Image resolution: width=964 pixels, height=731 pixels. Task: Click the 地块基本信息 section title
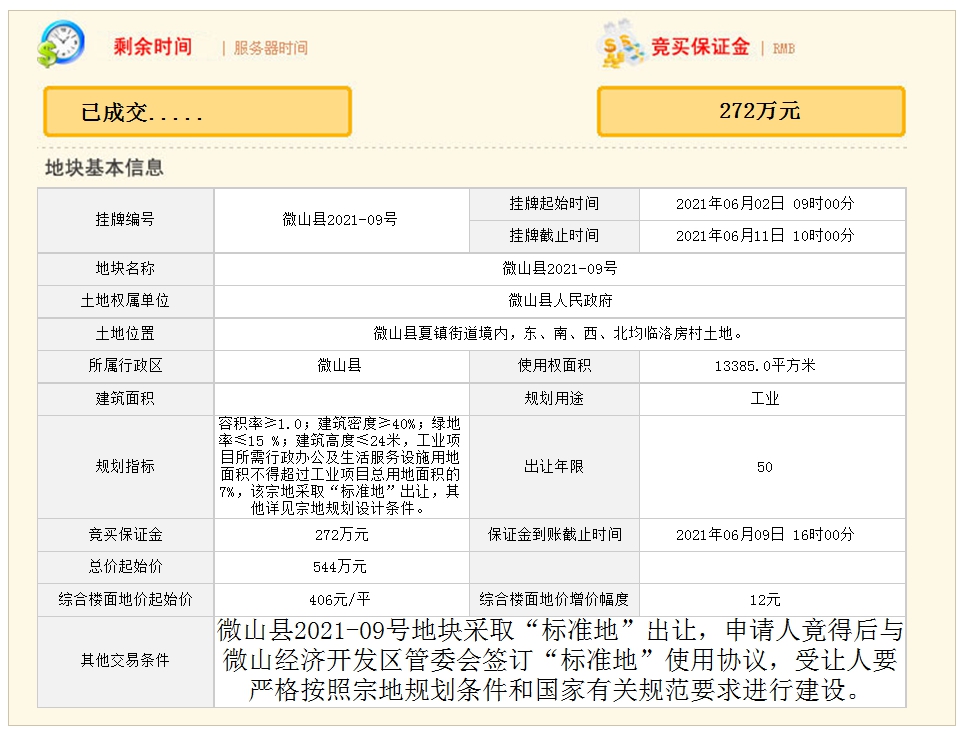105,168
